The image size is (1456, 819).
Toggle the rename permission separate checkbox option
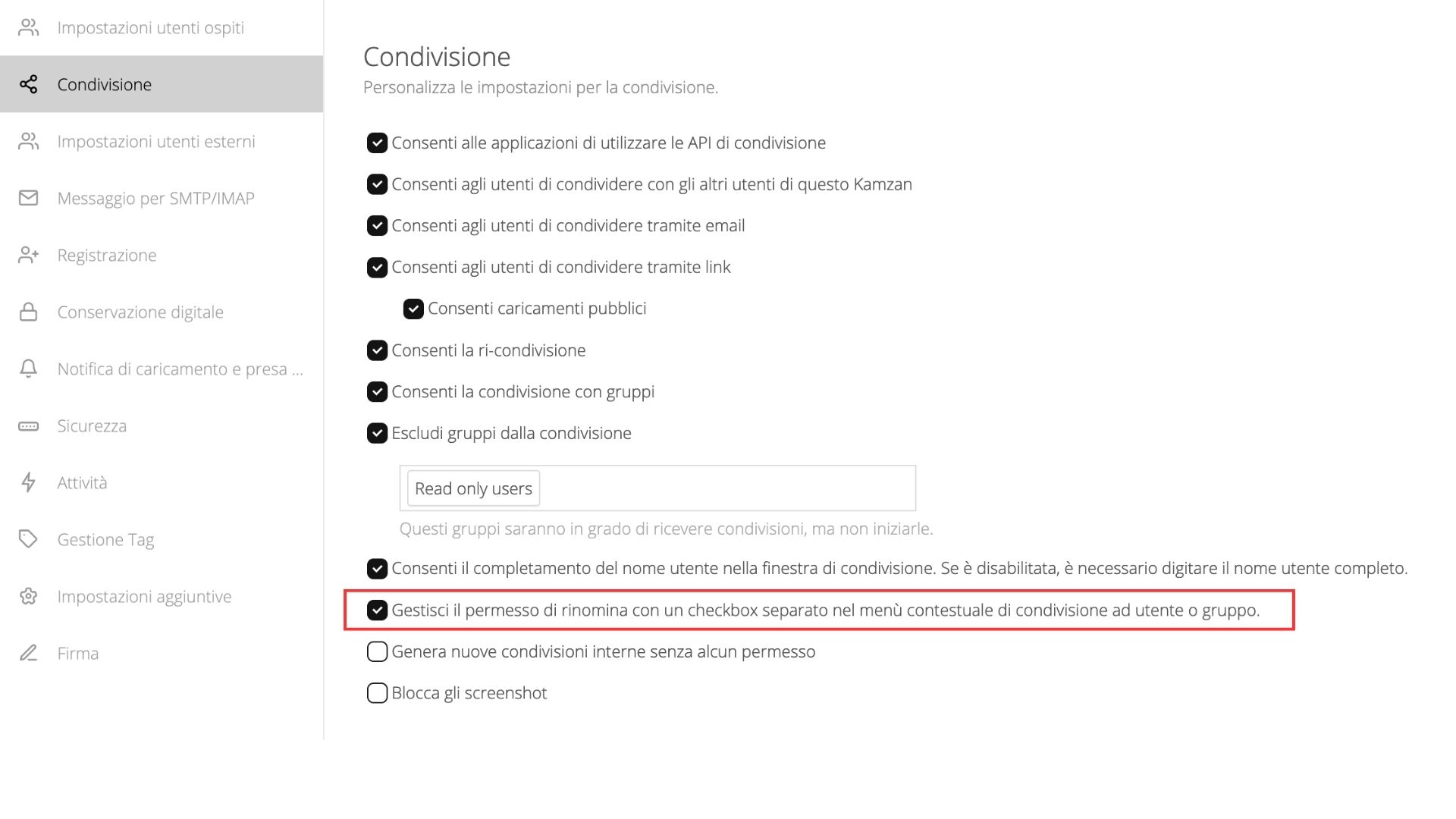click(377, 610)
